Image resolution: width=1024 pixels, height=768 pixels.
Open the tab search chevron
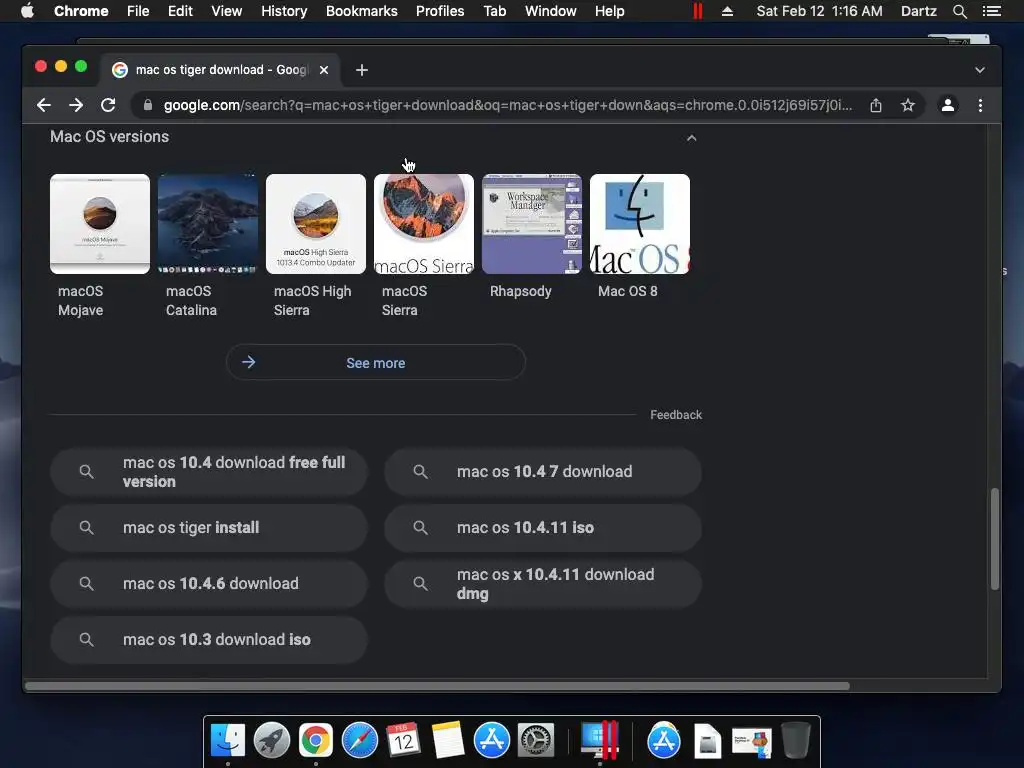[x=980, y=70]
